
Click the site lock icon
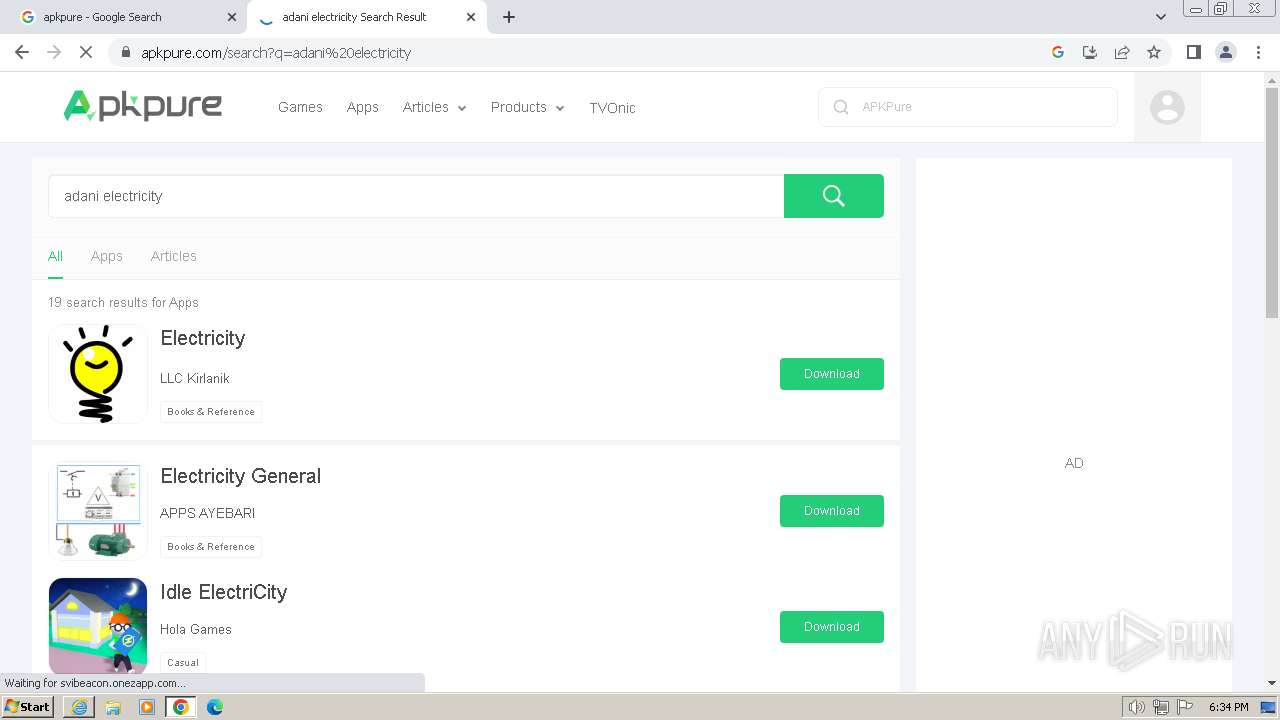click(x=125, y=53)
